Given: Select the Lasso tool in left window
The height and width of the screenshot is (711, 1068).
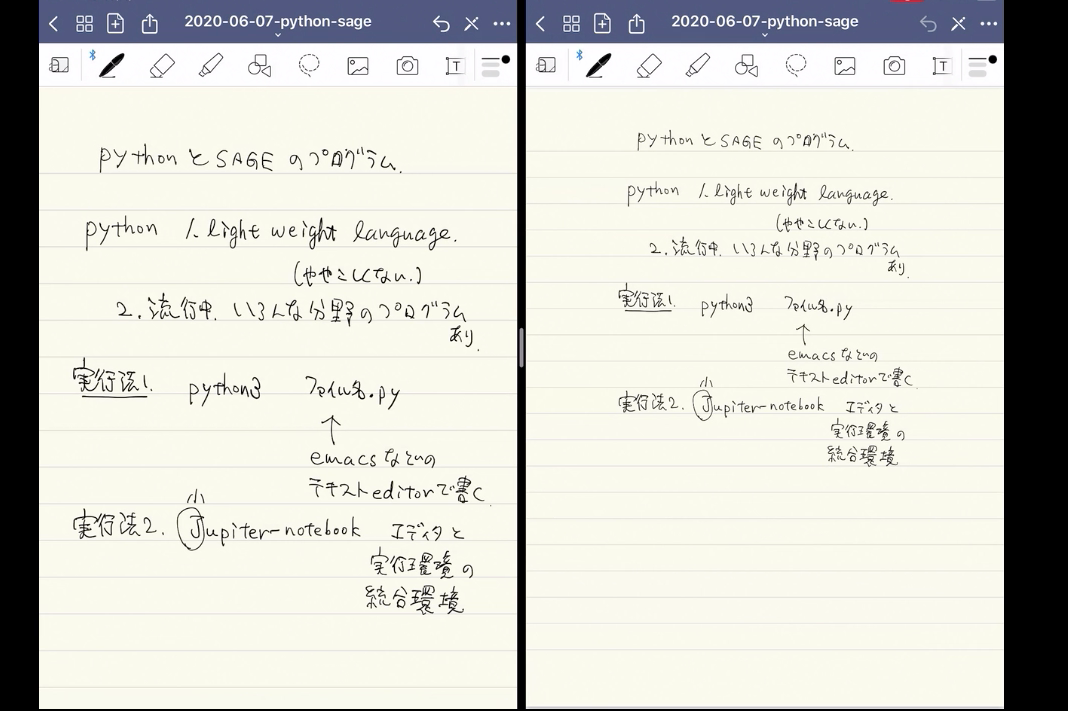Looking at the screenshot, I should pyautogui.click(x=309, y=65).
